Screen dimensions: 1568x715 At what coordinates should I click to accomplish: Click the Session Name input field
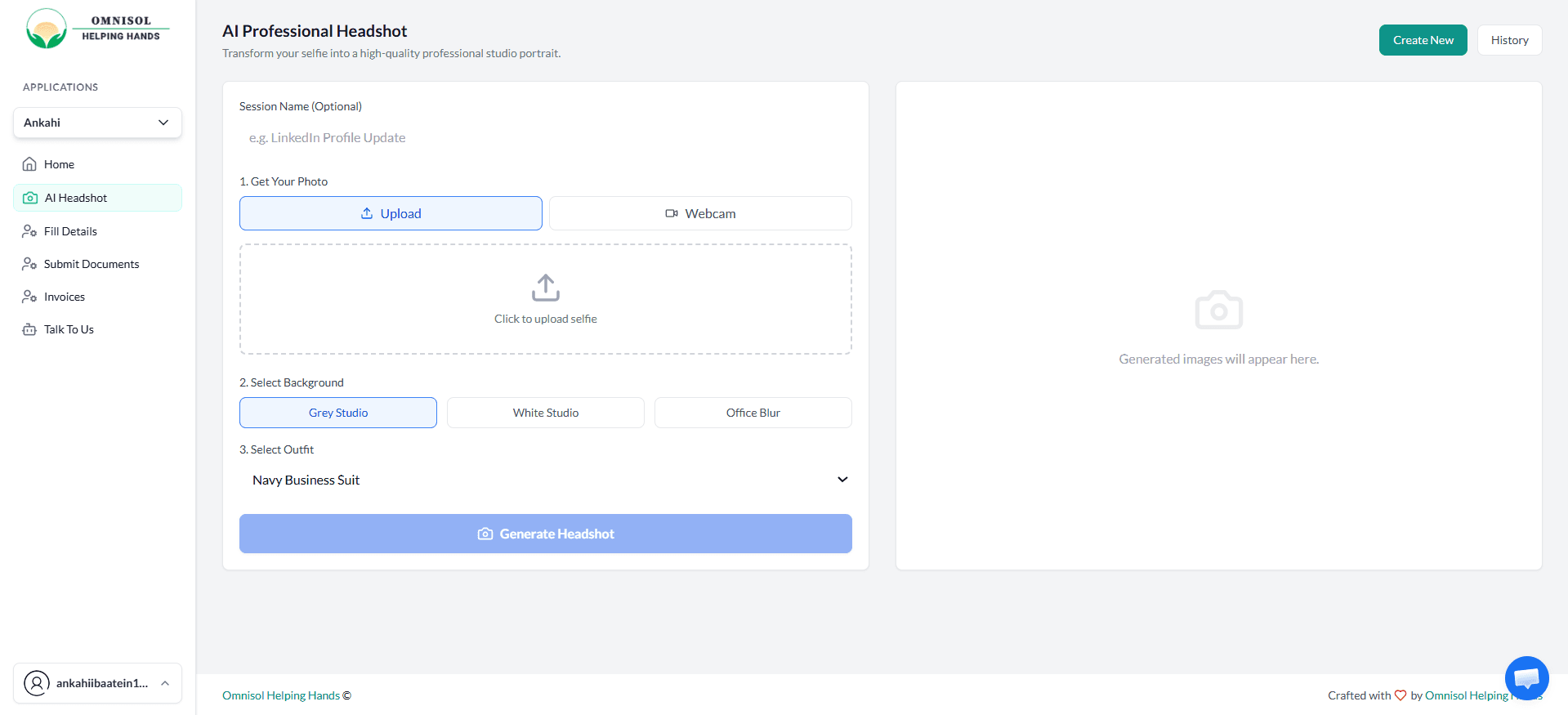[545, 138]
